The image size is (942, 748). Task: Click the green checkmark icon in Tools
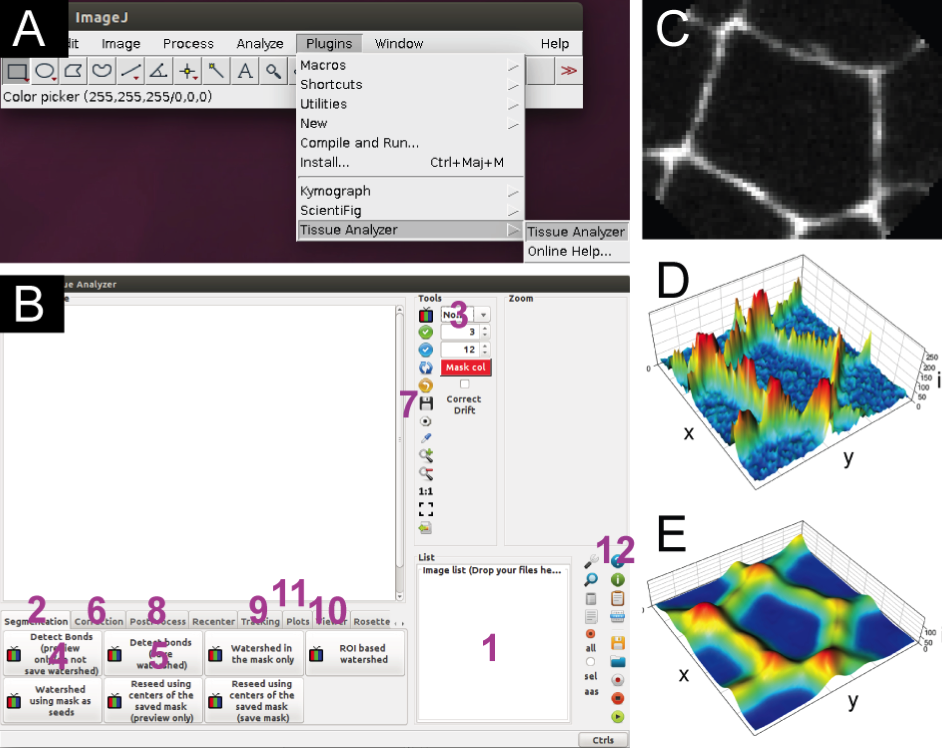[x=425, y=332]
